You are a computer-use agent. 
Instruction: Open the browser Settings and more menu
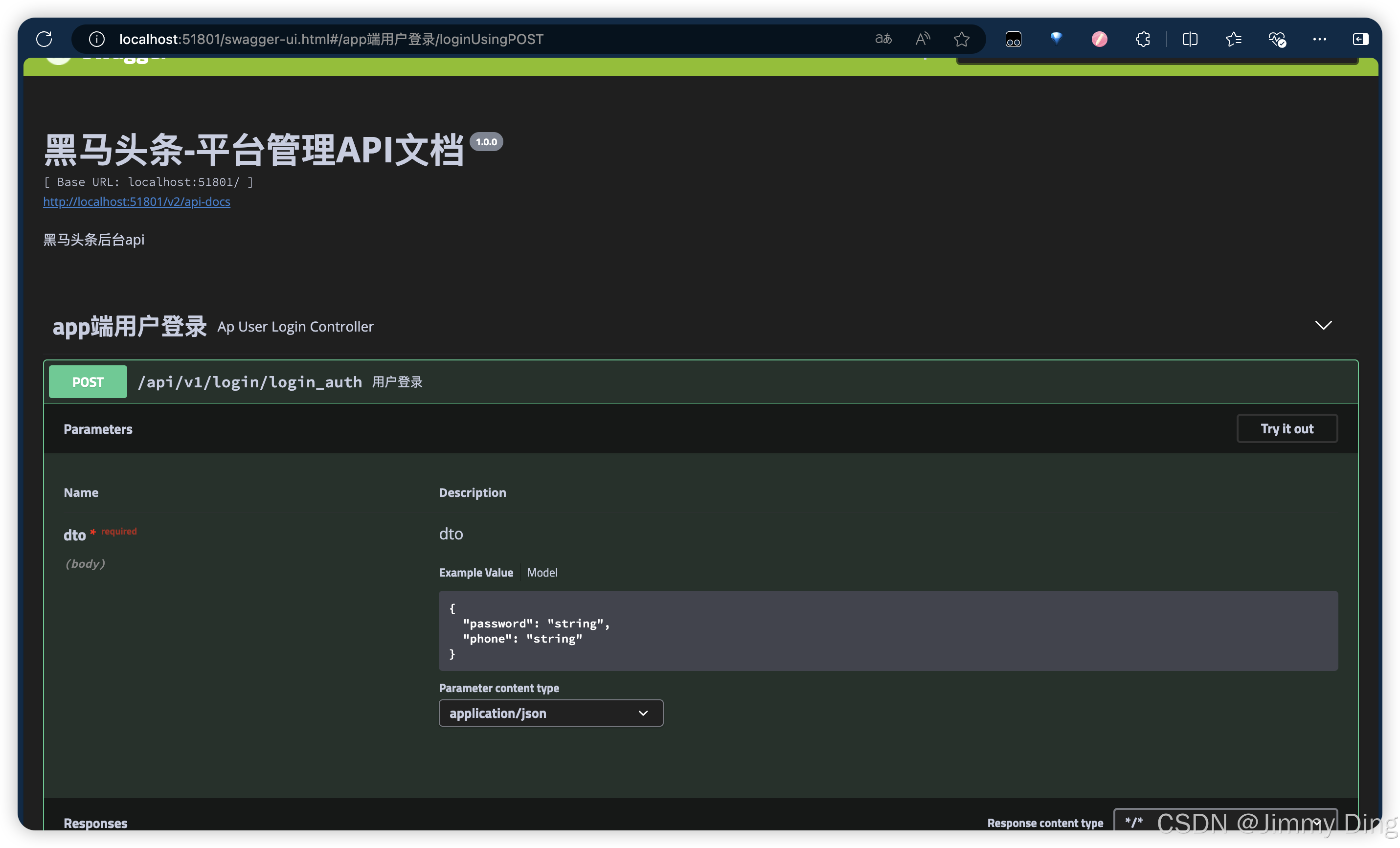click(x=1319, y=39)
